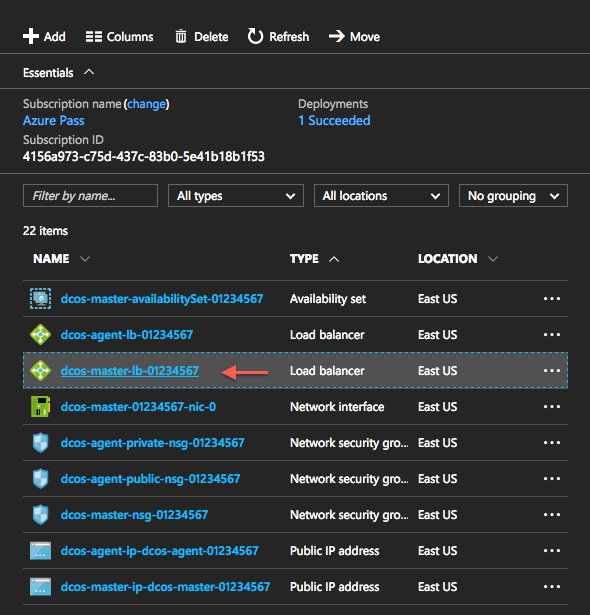Screen dimensions: 590x615
Task: Sort by the NAME column header
Action: pyautogui.click(x=51, y=259)
